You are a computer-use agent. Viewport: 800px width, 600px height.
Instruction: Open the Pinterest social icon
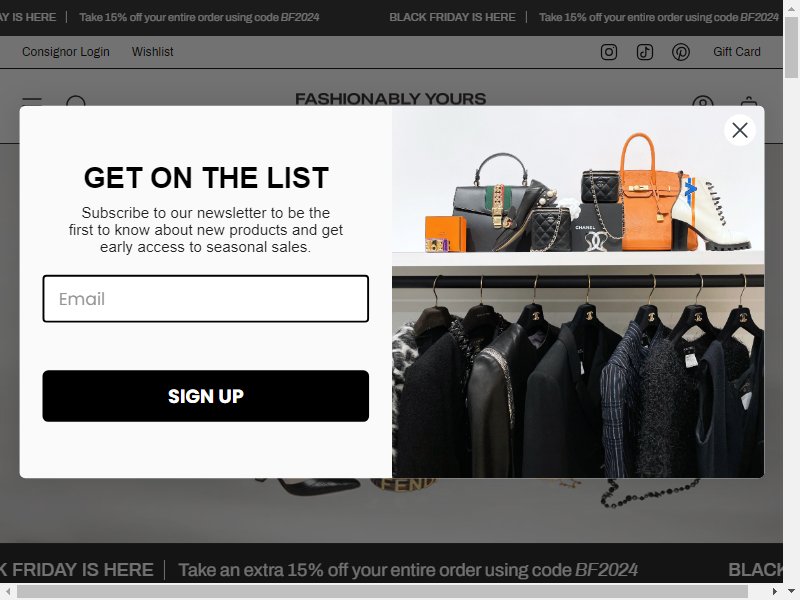tap(681, 52)
